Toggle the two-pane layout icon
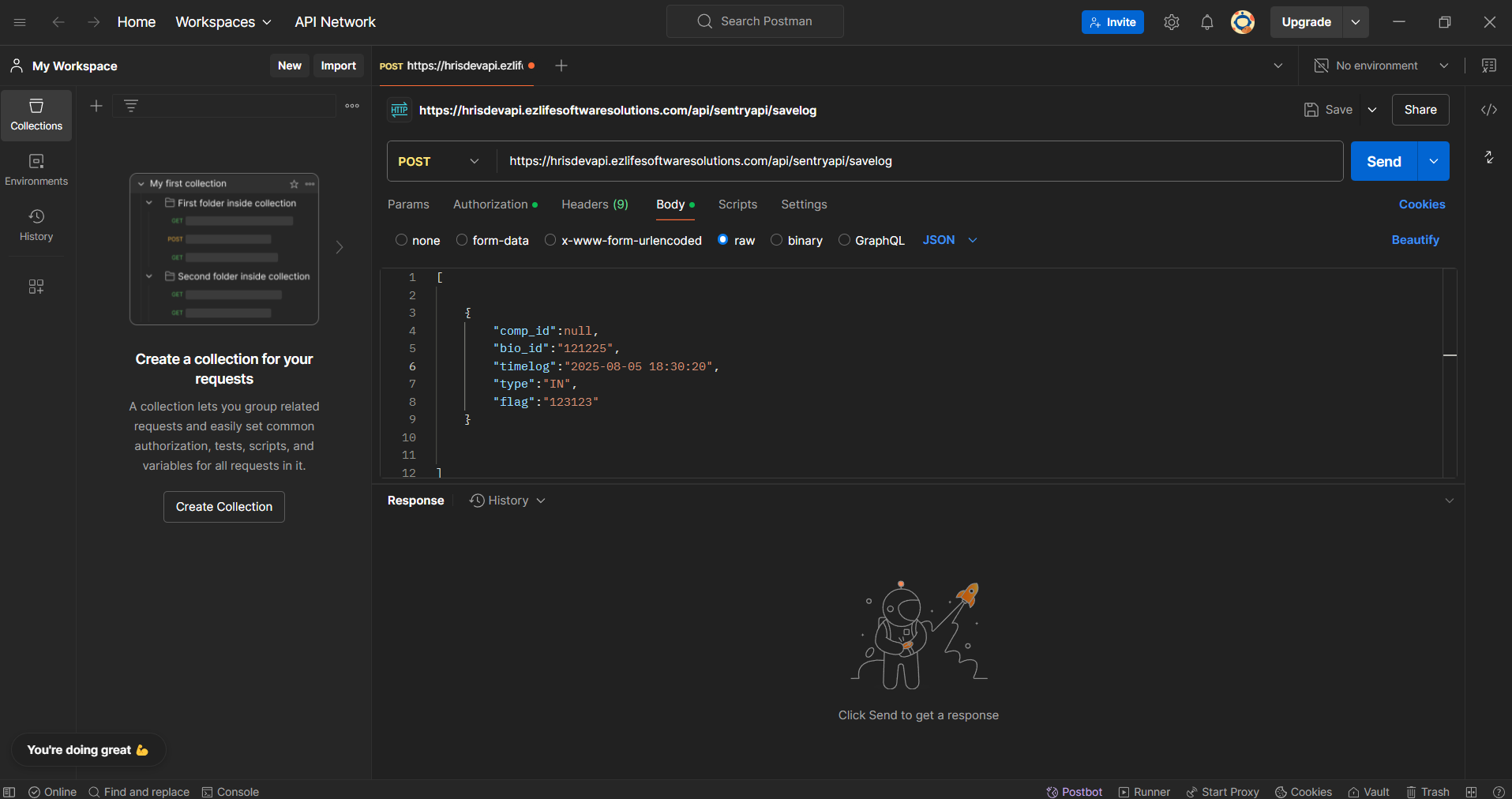The image size is (1512, 799). [x=1471, y=792]
